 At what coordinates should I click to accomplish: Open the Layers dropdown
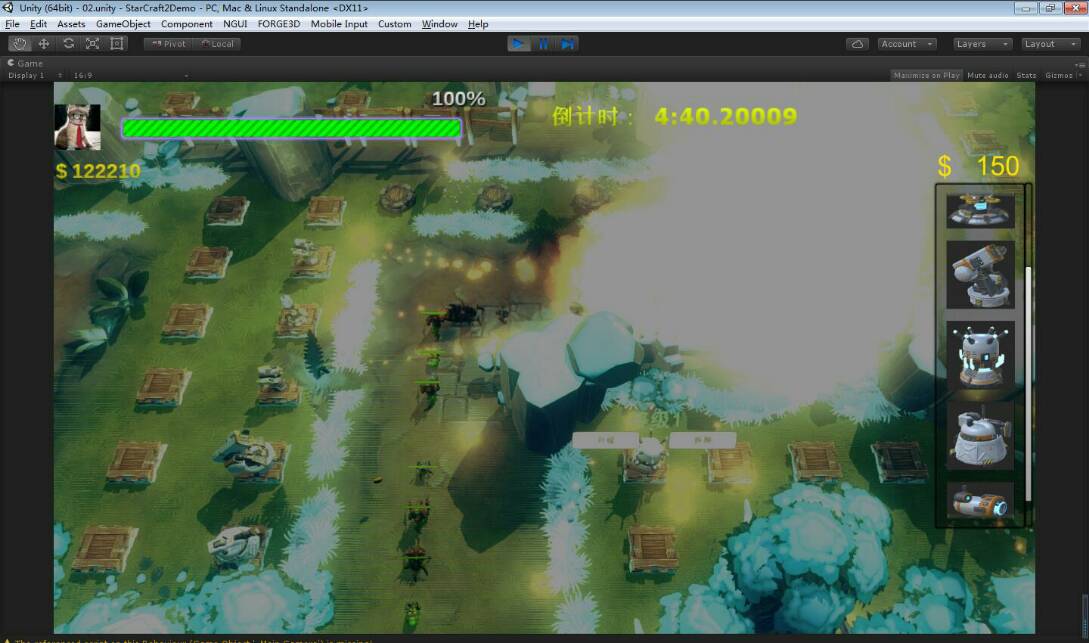(x=982, y=44)
